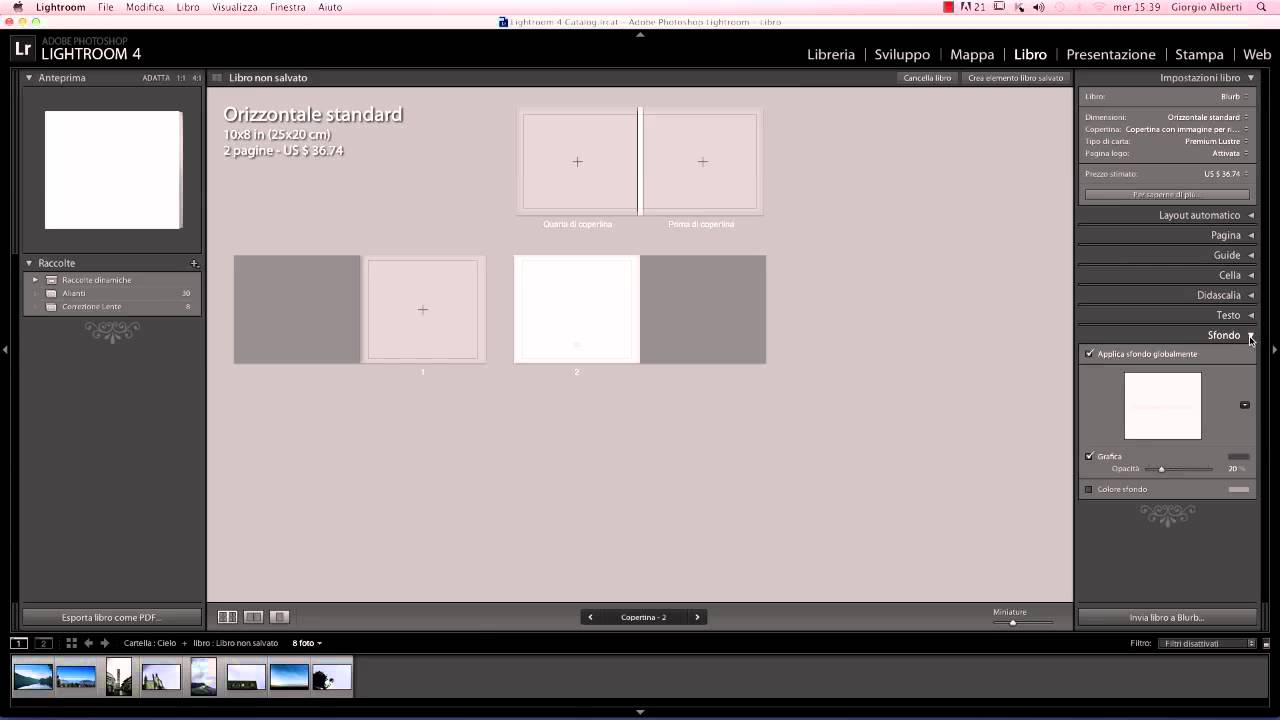Add a new collection with plus icon

[x=194, y=264]
